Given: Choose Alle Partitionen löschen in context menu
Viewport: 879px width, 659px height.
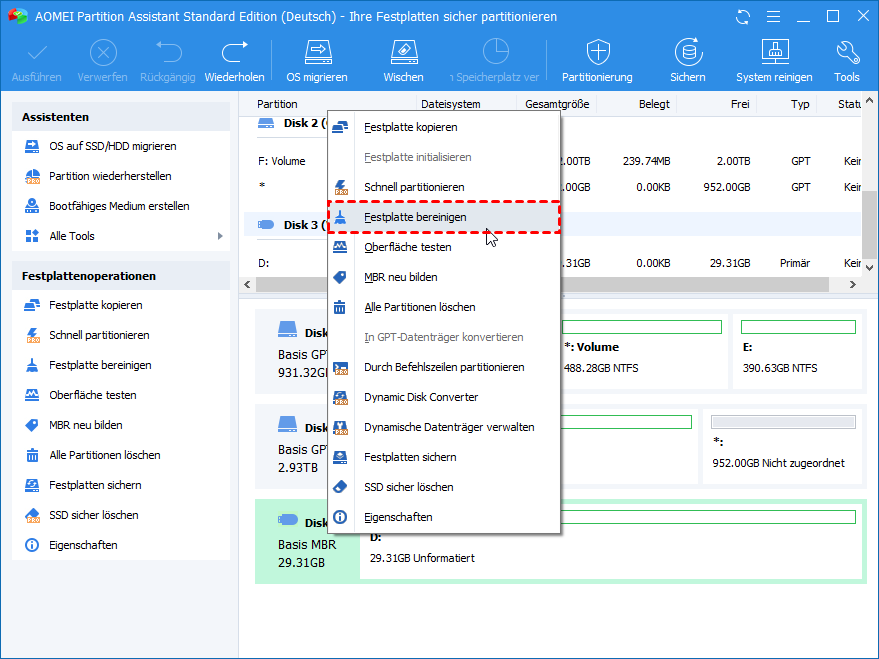Looking at the screenshot, I should (444, 307).
